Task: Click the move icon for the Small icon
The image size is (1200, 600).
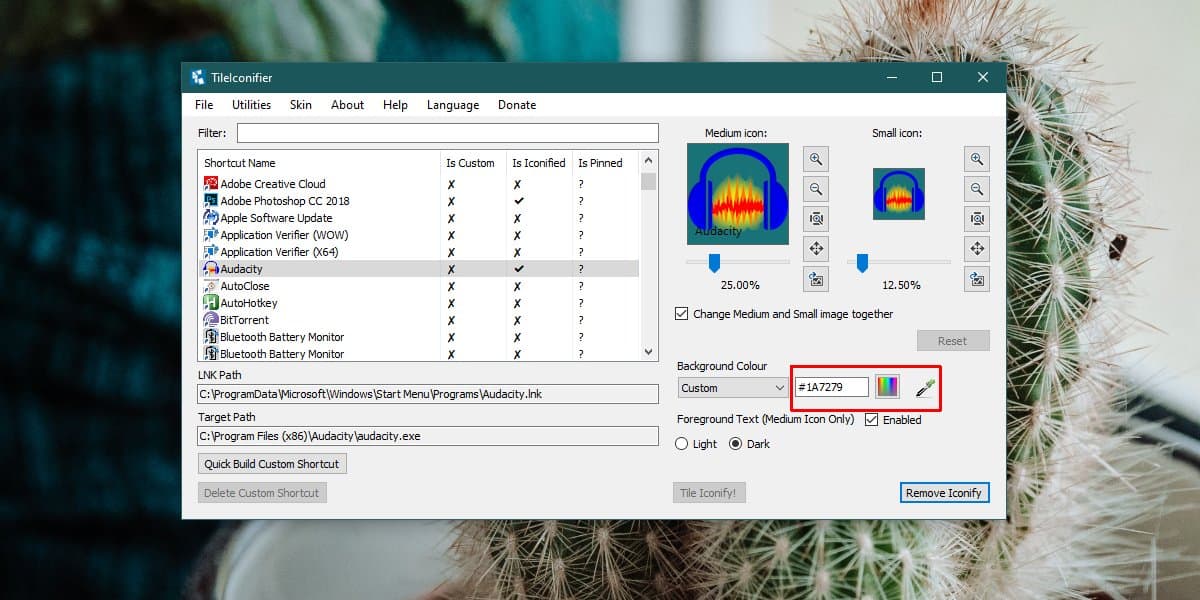Action: click(977, 248)
